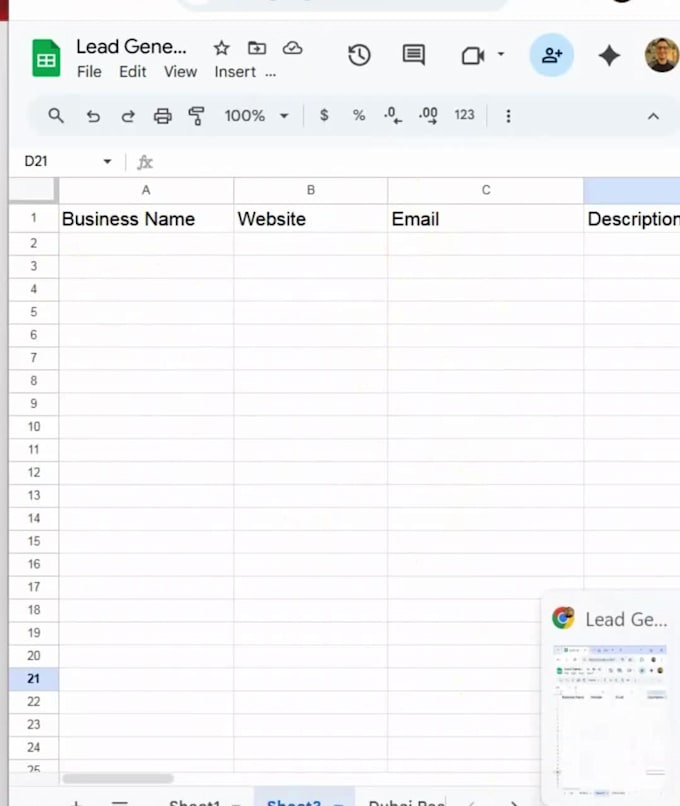
Task: Expand the Name box dropdown arrow
Action: coord(107,161)
